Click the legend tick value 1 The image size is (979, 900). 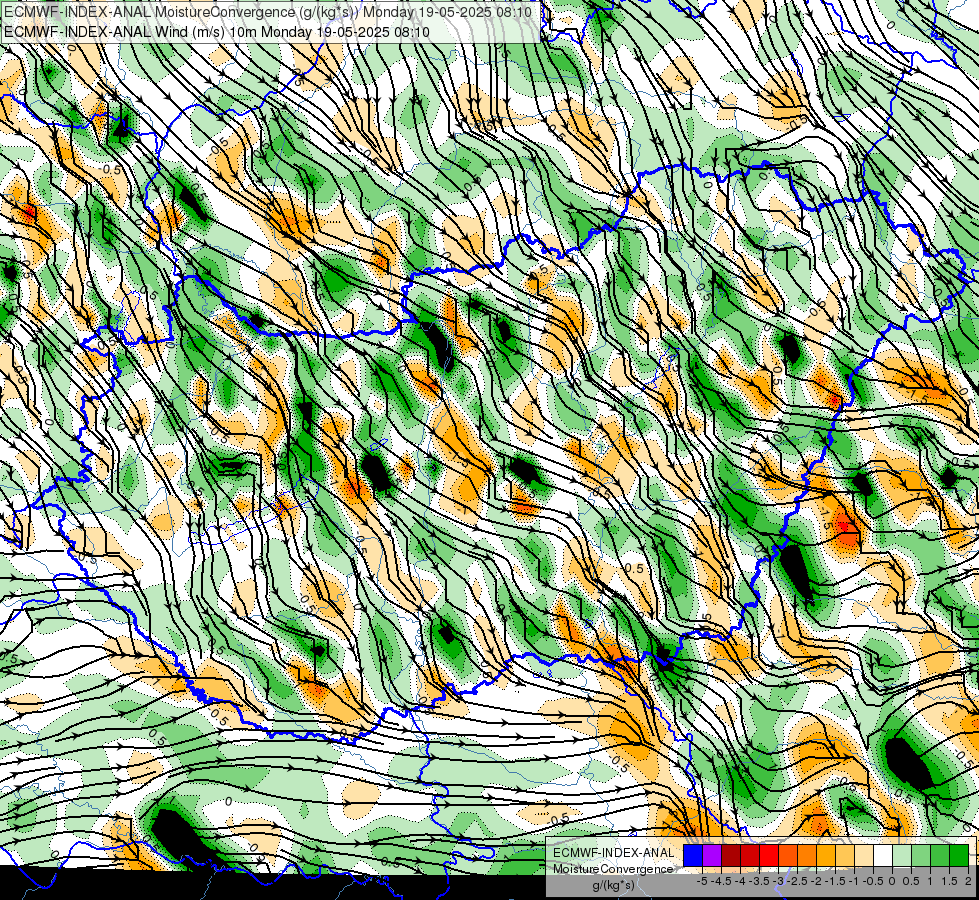pos(930,881)
